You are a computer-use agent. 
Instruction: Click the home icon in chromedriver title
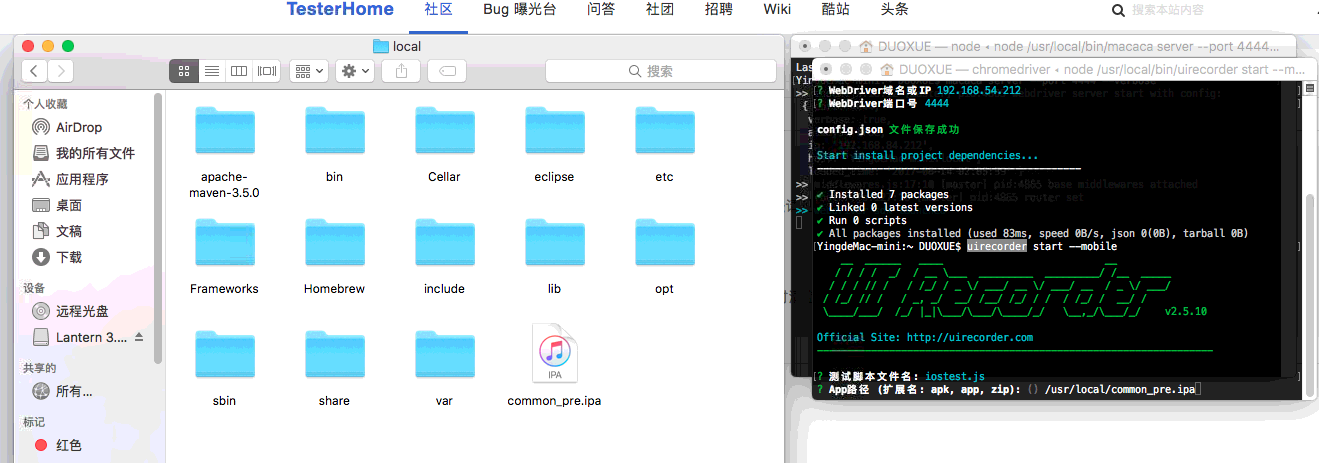pyautogui.click(x=886, y=70)
